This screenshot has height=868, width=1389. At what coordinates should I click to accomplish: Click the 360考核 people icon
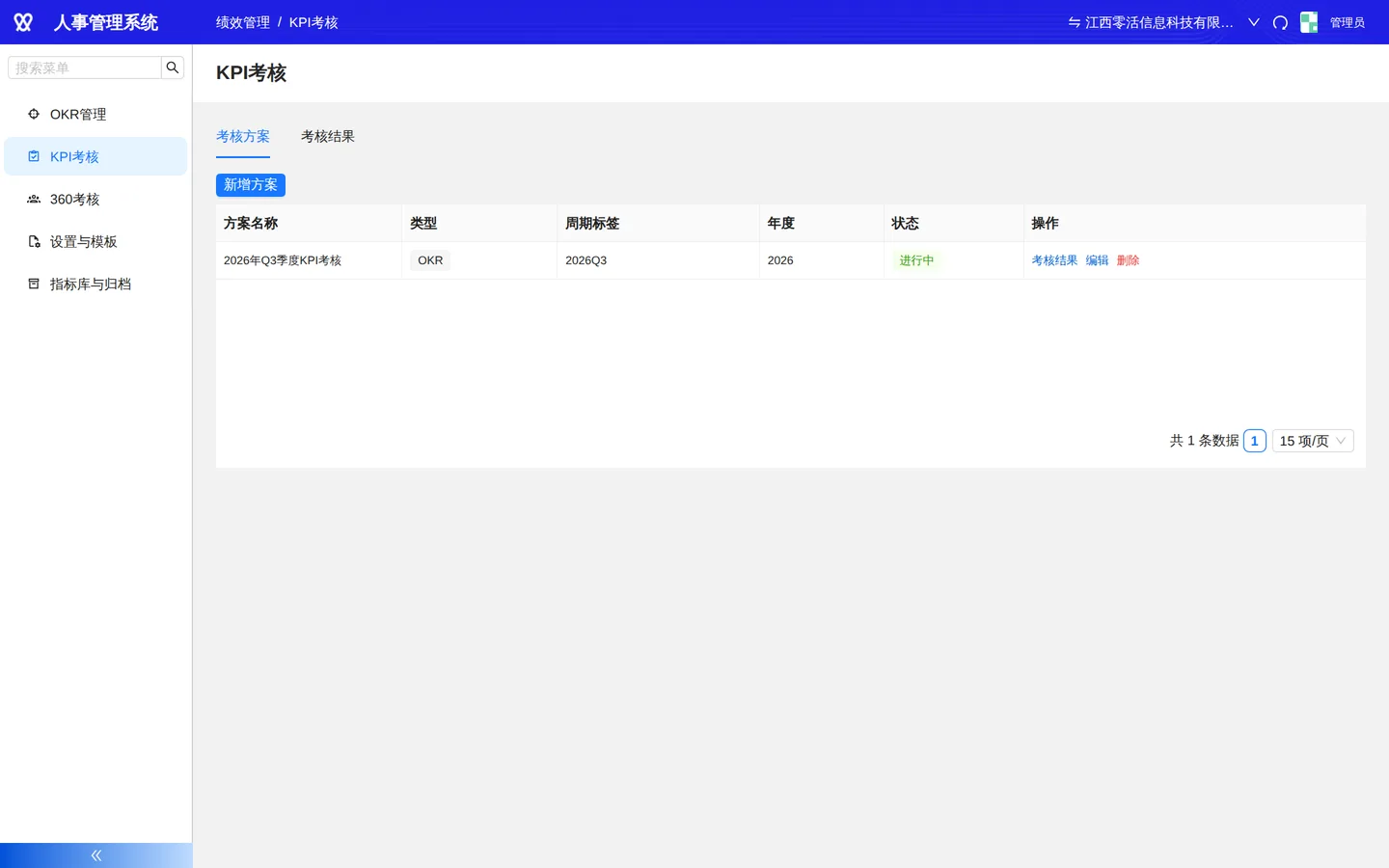coord(34,199)
